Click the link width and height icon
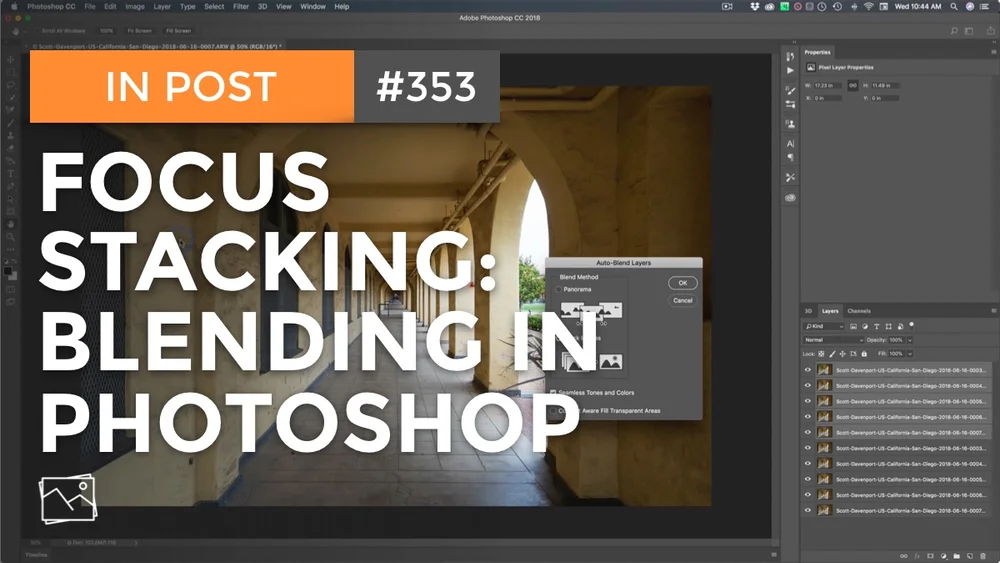1000x563 pixels. click(x=853, y=85)
